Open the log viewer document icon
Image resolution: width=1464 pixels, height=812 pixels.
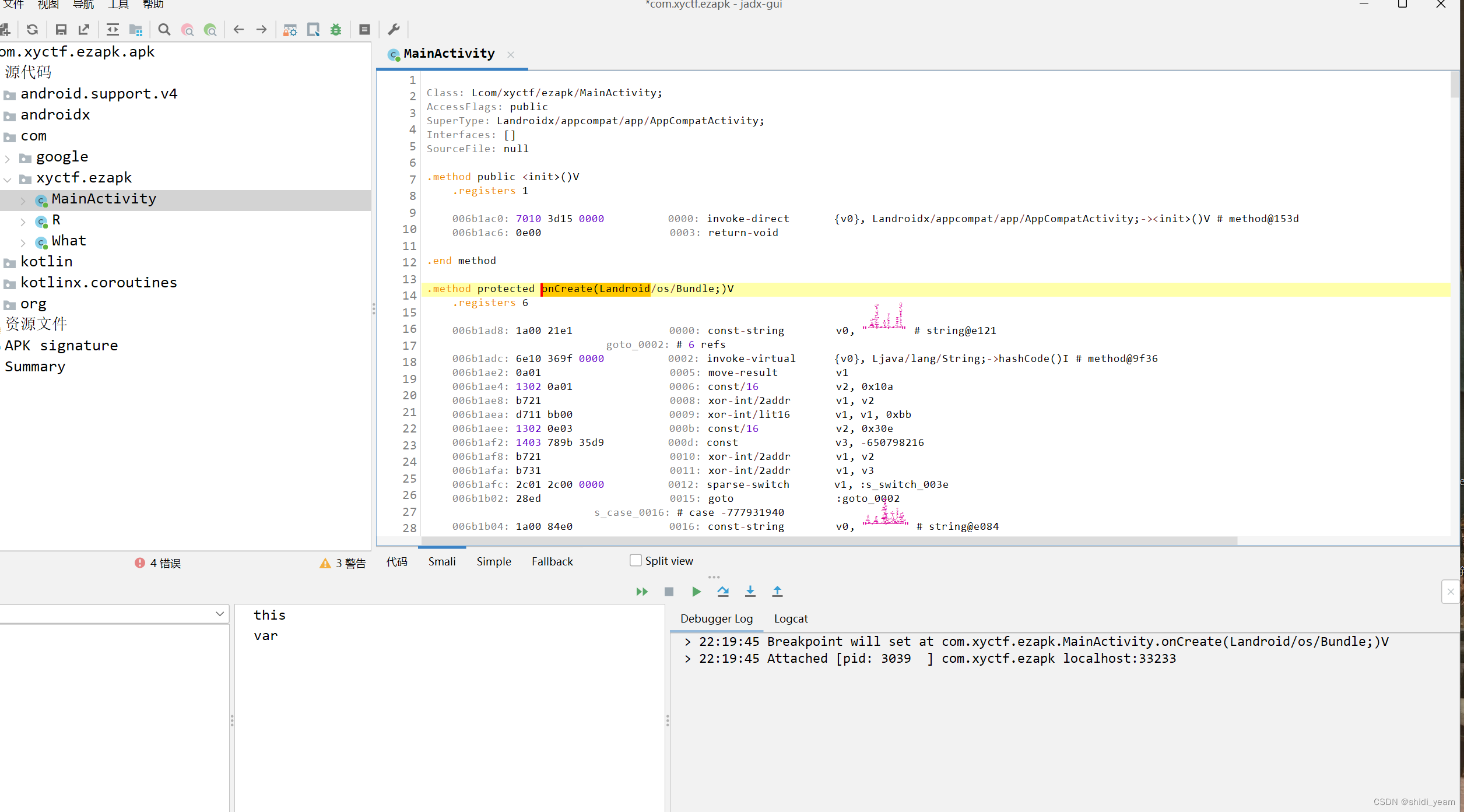[364, 29]
